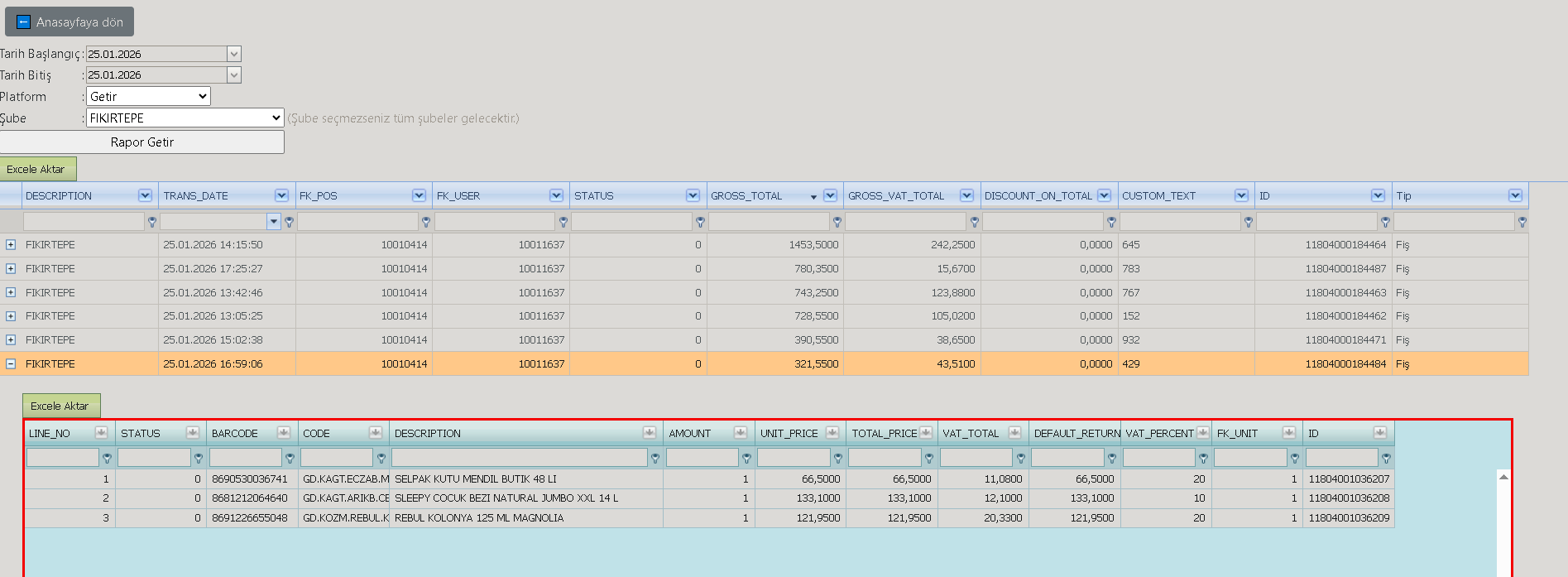Click the Rapor Getir button

142,142
